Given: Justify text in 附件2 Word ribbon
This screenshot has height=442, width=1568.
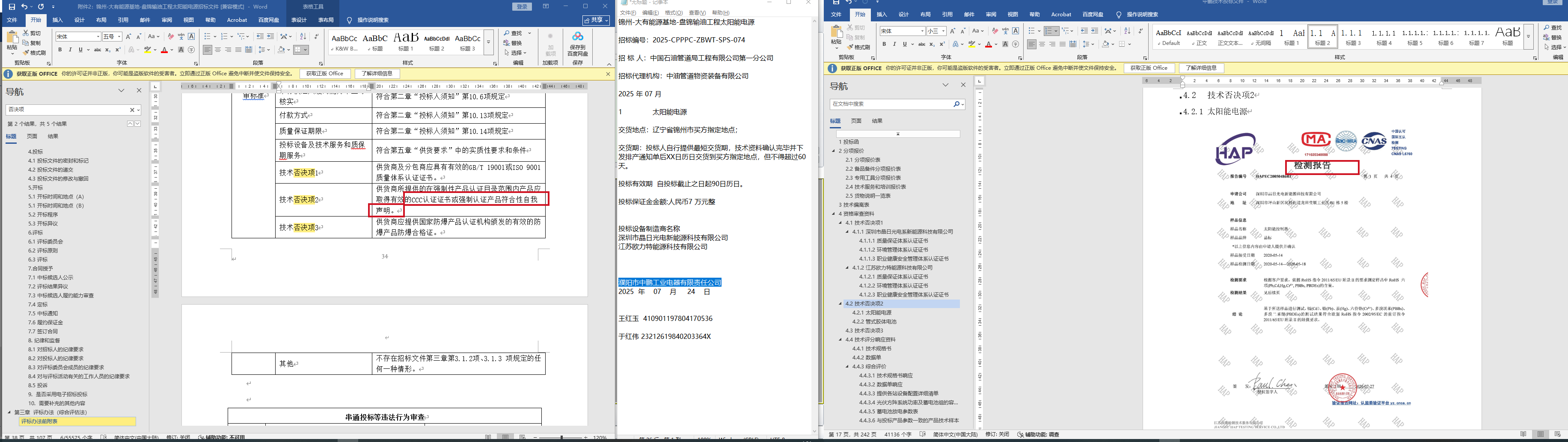Looking at the screenshot, I should click(238, 50).
